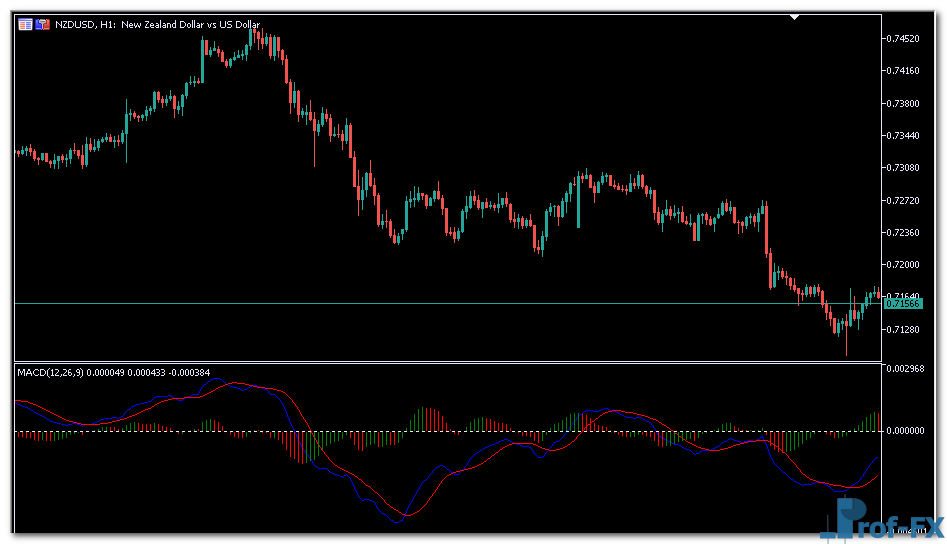Click the chart shift triangle marker
The height and width of the screenshot is (544, 947).
click(x=795, y=17)
